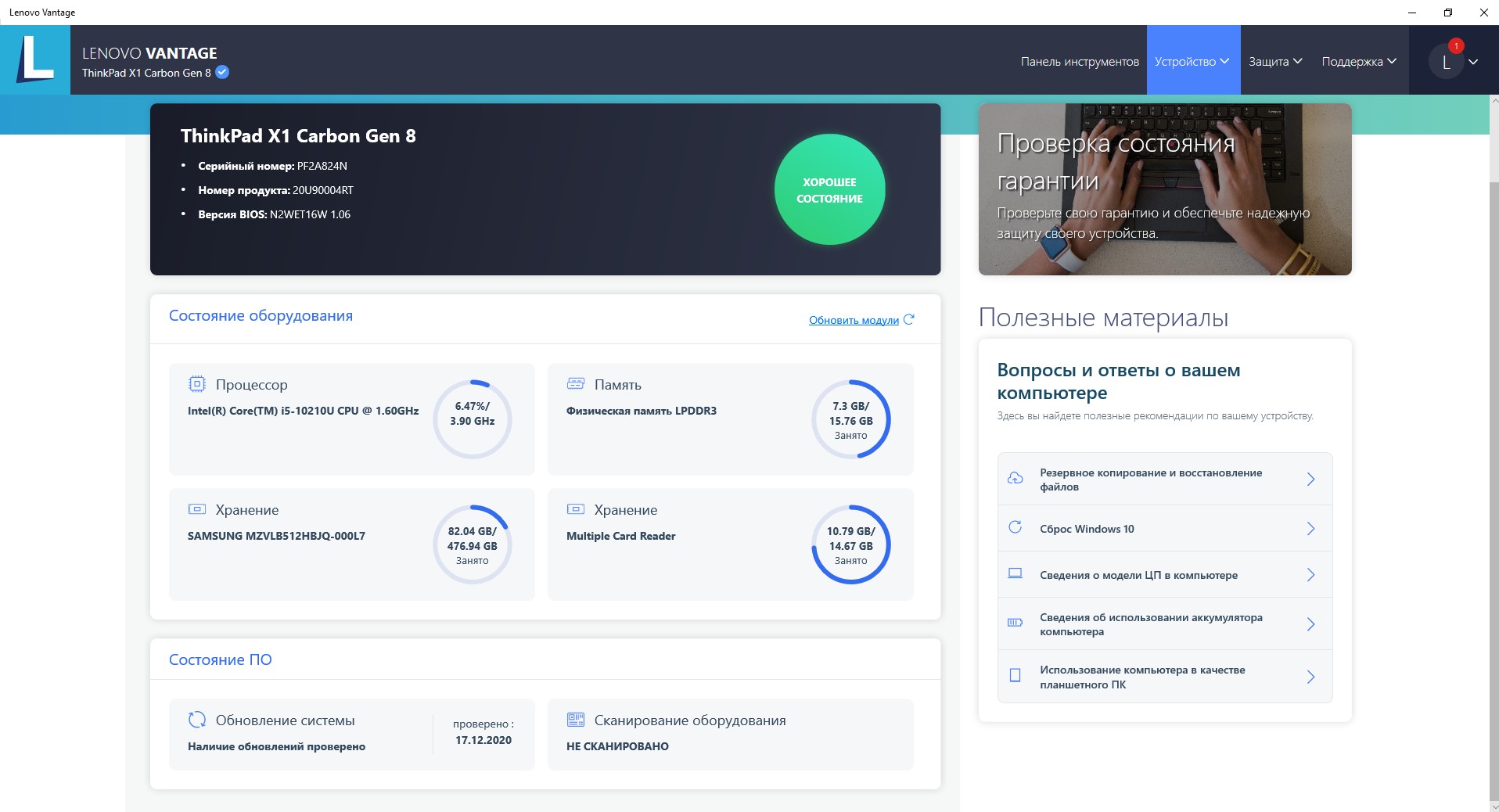This screenshot has height=812, width=1499.
Task: Click the verified checkmark badge beside ThinkPad X1 Carbon Gen 8
Action: click(222, 73)
